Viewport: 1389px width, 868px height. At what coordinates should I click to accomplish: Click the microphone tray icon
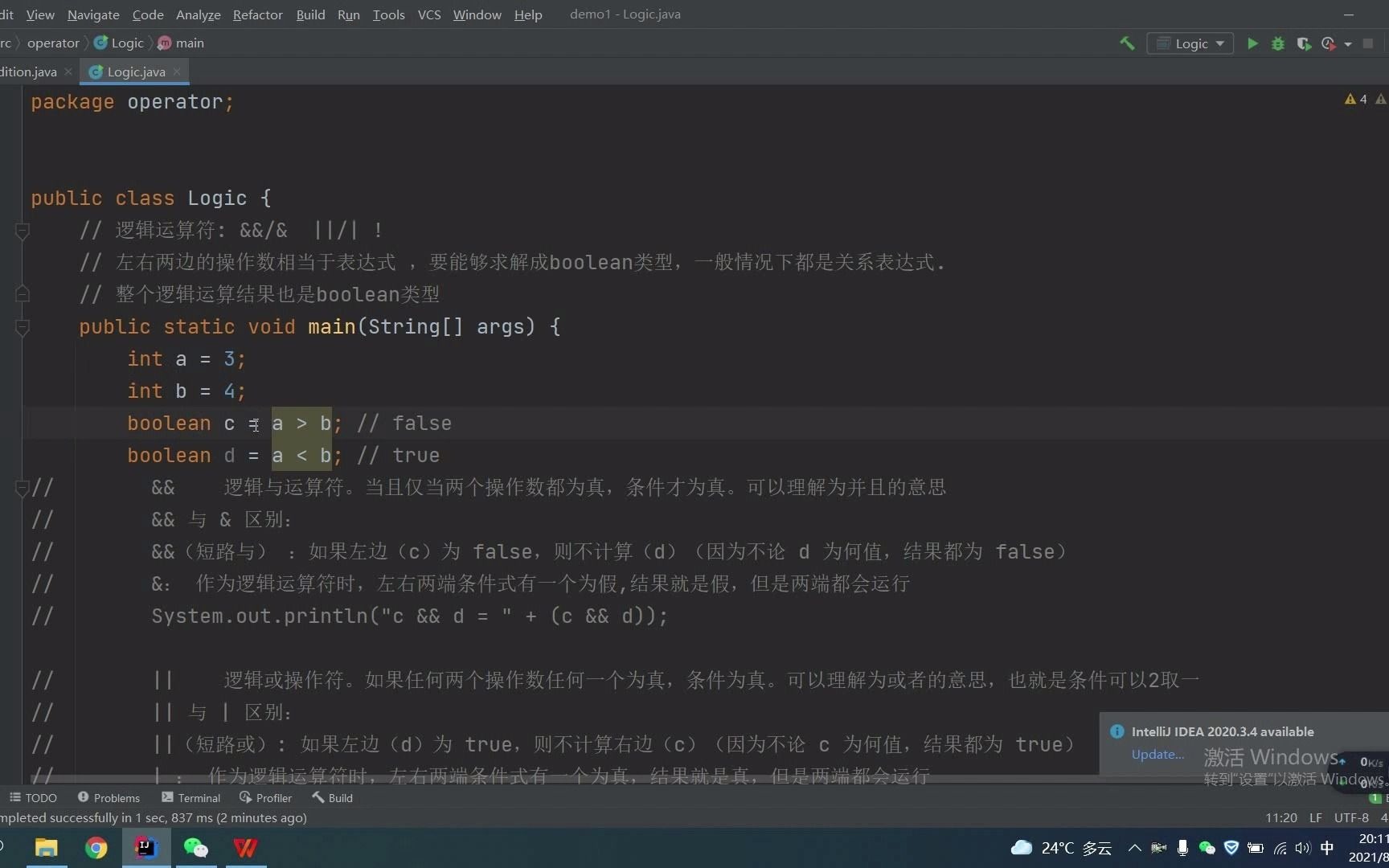(1182, 848)
